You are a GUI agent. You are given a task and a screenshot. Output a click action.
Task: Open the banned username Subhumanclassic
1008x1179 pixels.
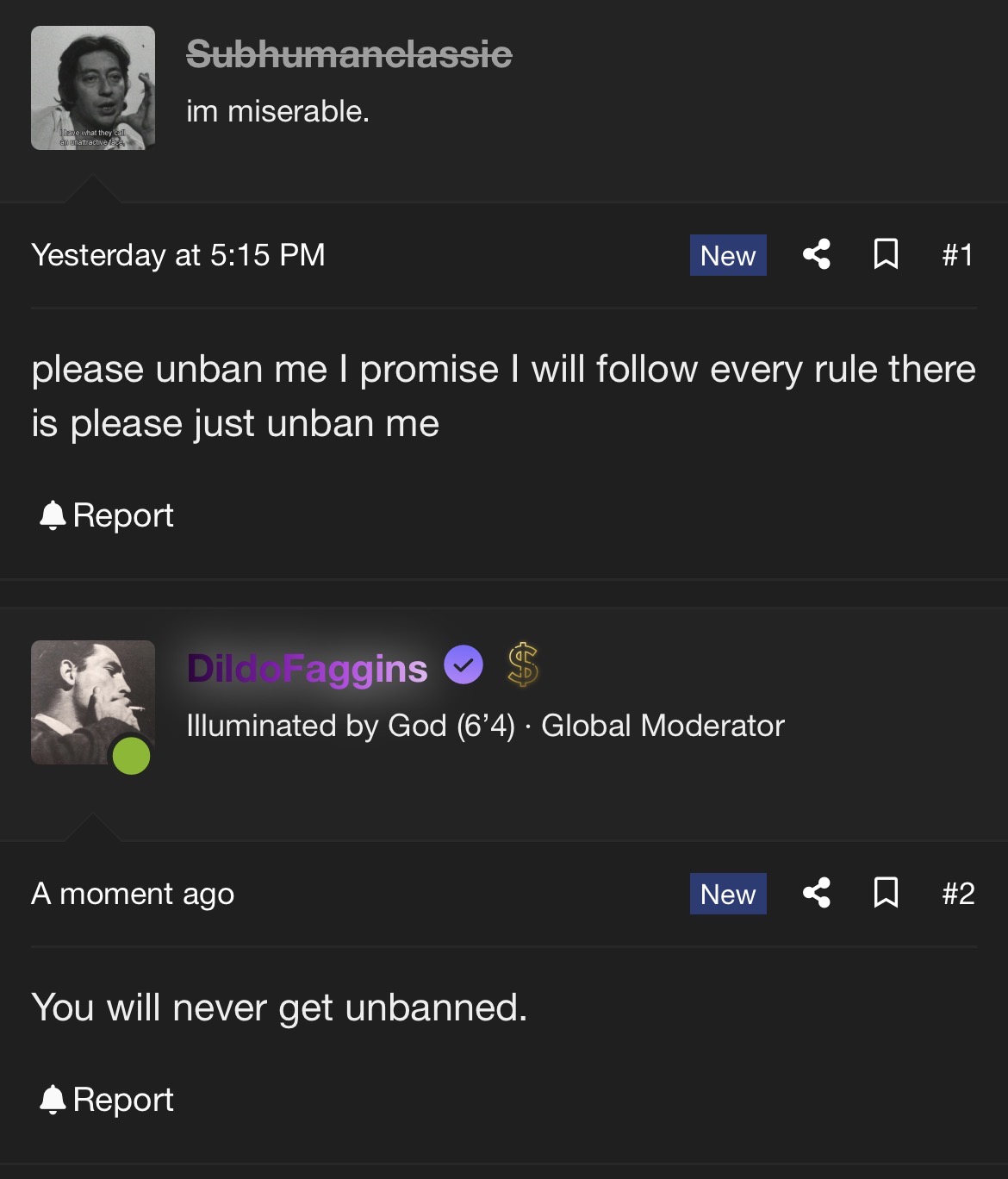[349, 54]
